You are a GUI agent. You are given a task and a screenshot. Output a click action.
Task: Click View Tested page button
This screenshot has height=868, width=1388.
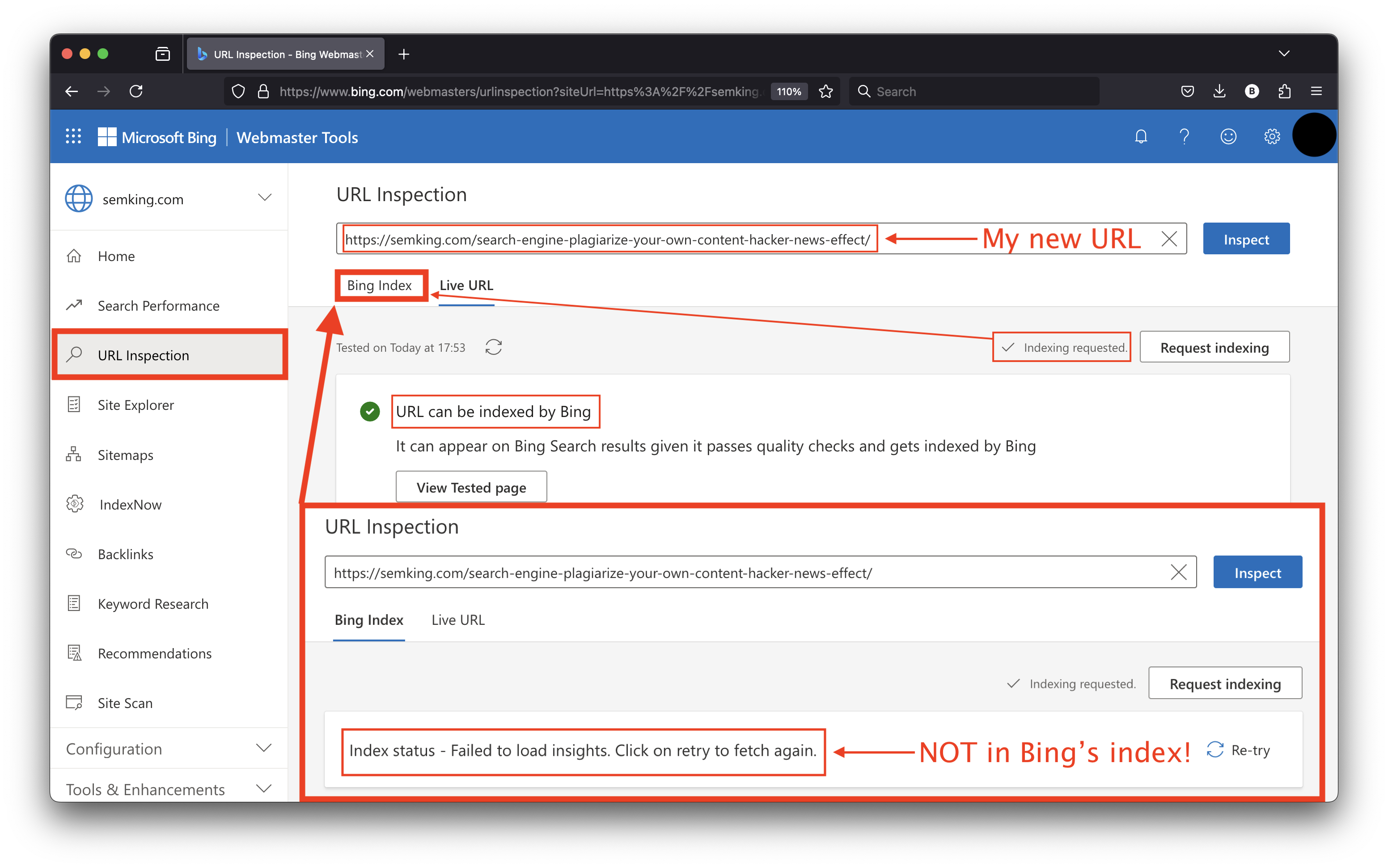471,487
